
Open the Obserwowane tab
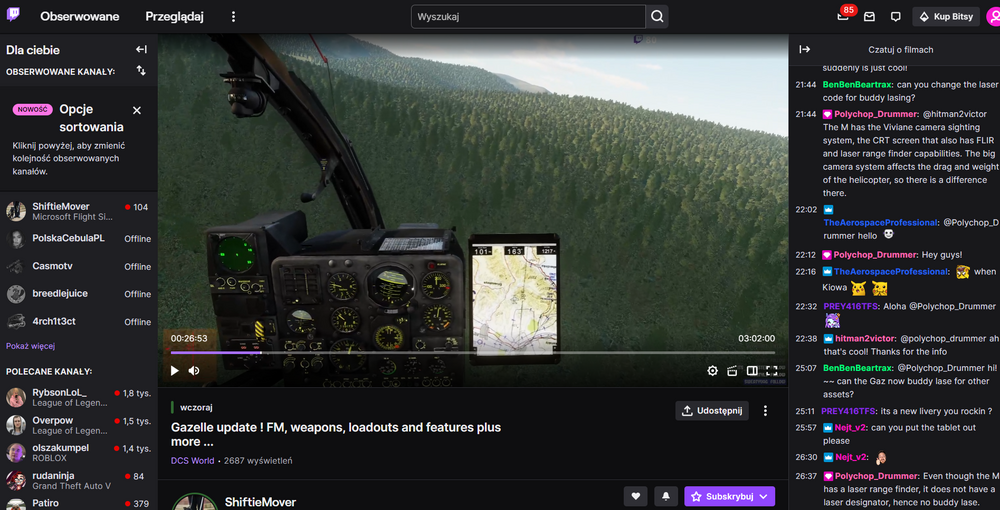click(x=80, y=17)
